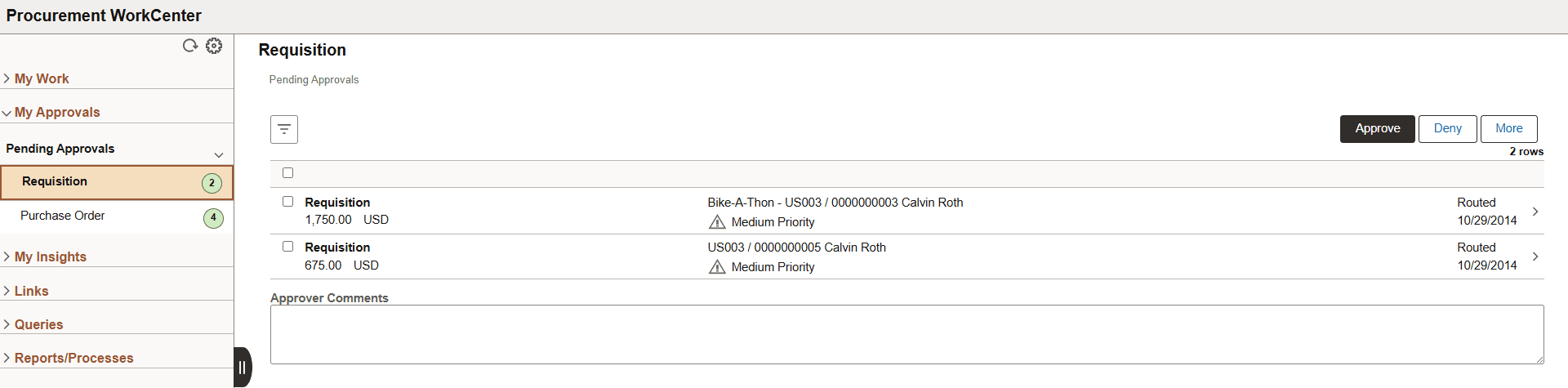The image size is (1568, 388).
Task: Expand the My Work section
Action: pyautogui.click(x=41, y=78)
